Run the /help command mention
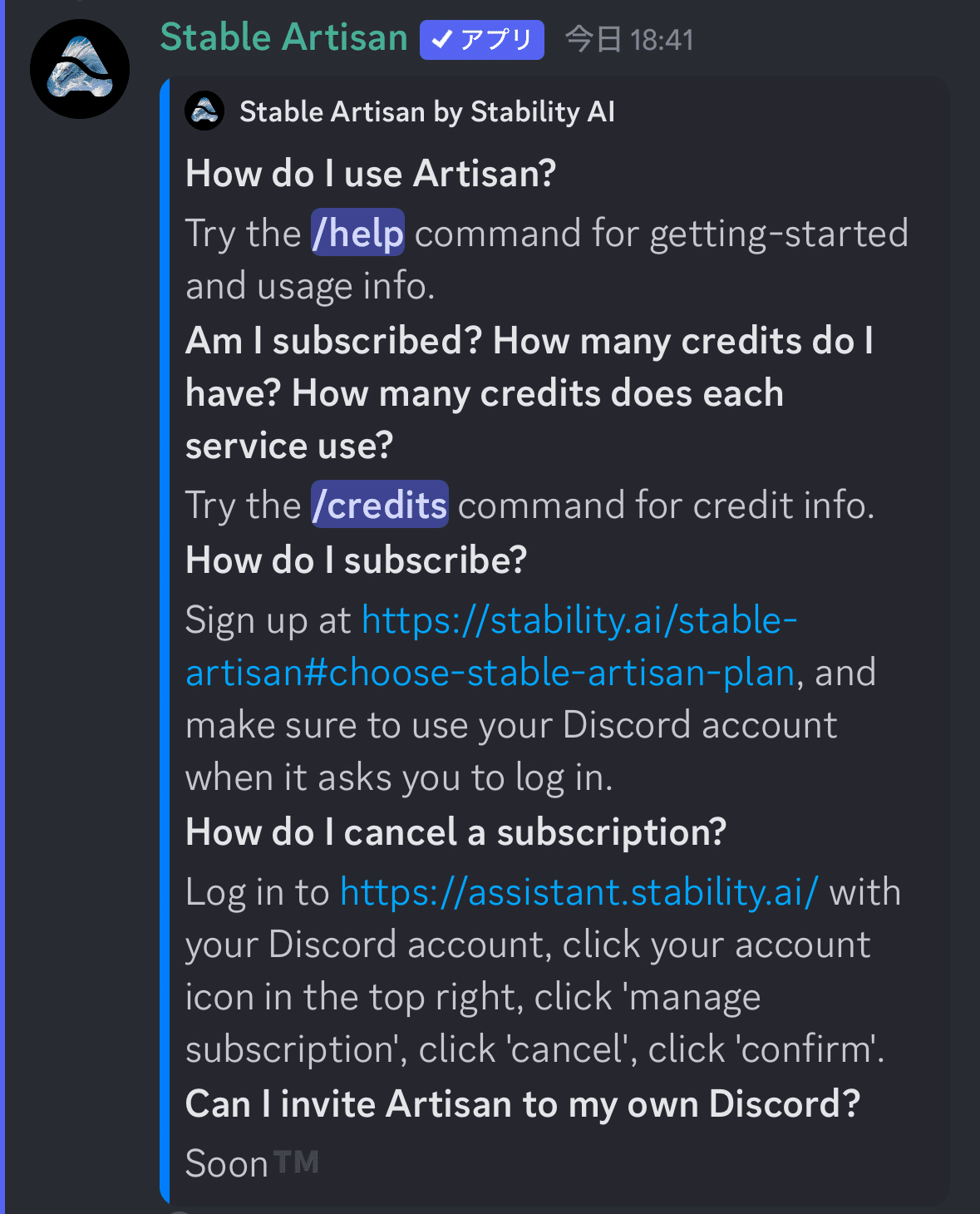 click(x=358, y=233)
